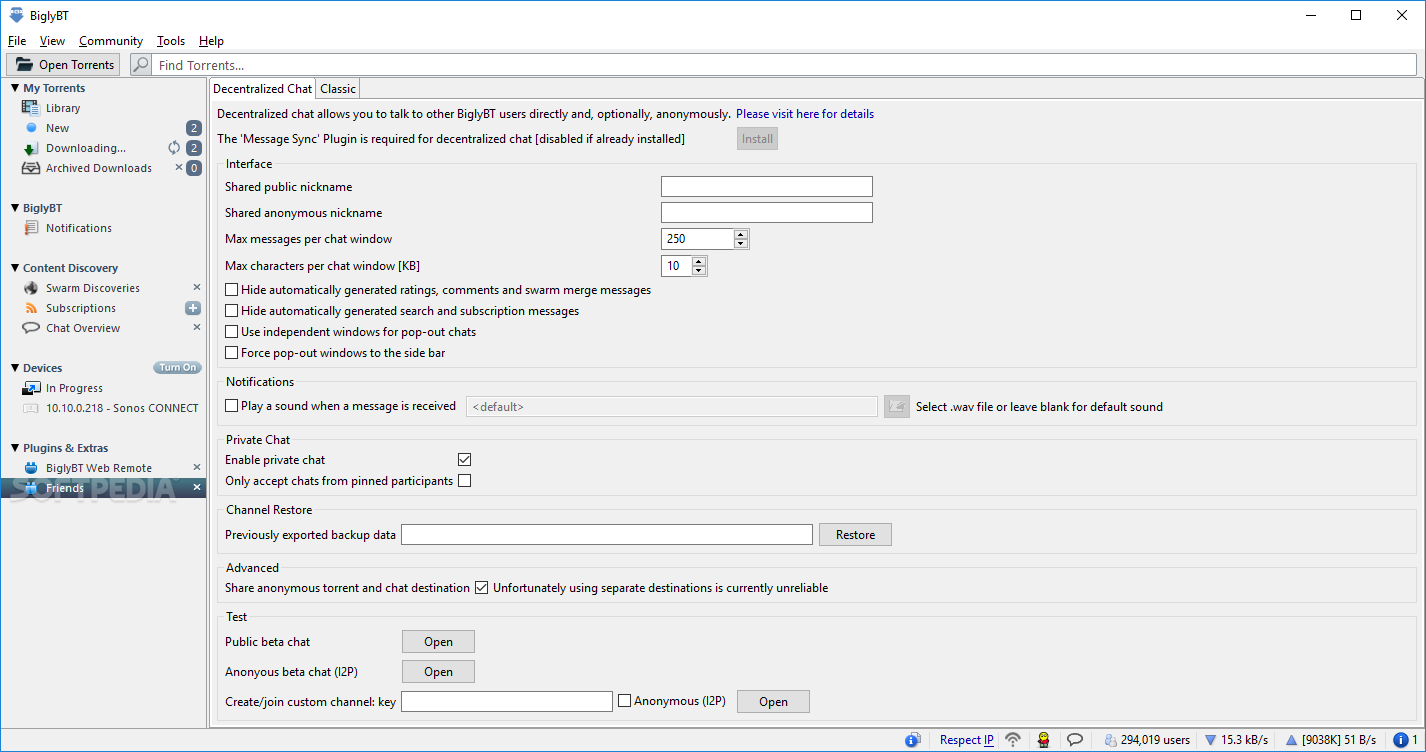Viewport: 1426px width, 752px height.
Task: Open the File menu
Action: [x=17, y=41]
